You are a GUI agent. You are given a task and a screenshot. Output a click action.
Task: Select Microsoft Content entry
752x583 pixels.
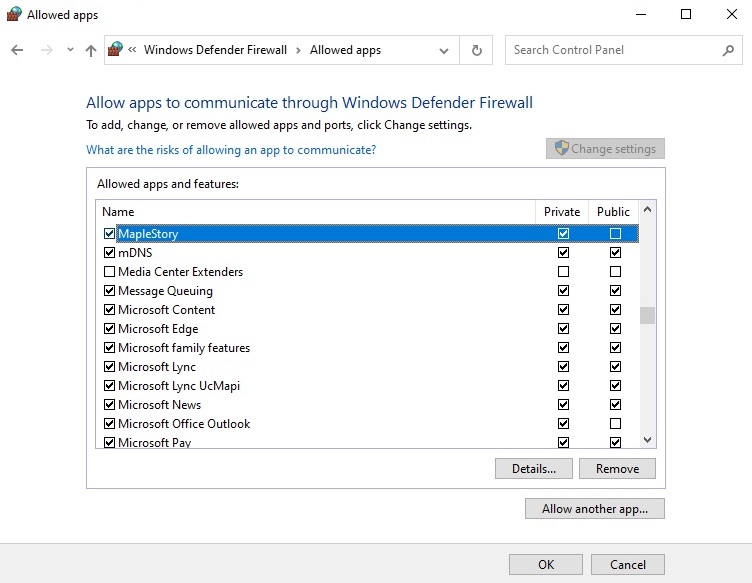tap(166, 310)
